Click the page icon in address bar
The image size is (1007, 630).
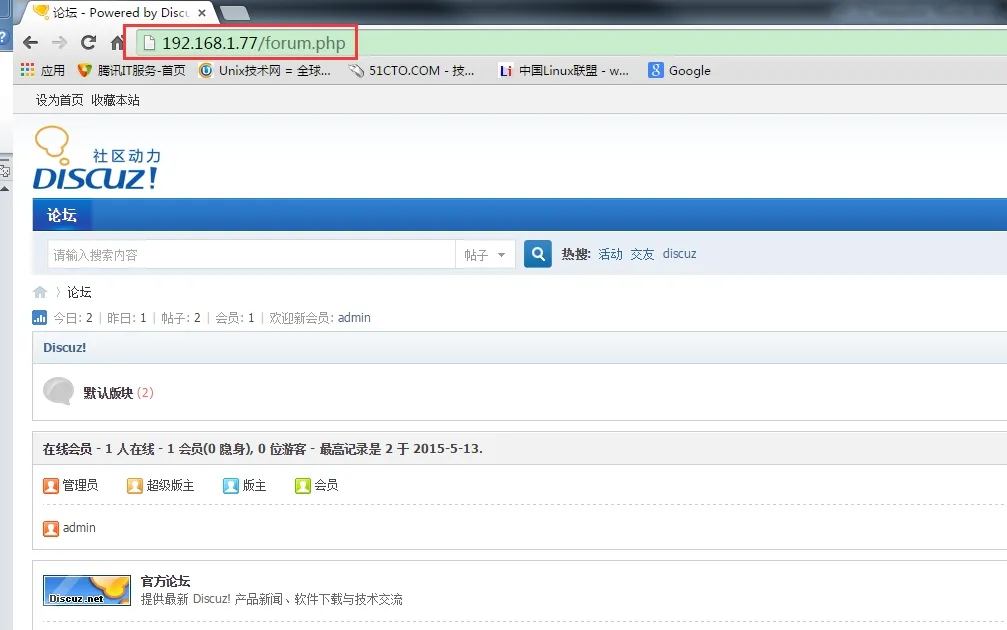pyautogui.click(x=150, y=43)
